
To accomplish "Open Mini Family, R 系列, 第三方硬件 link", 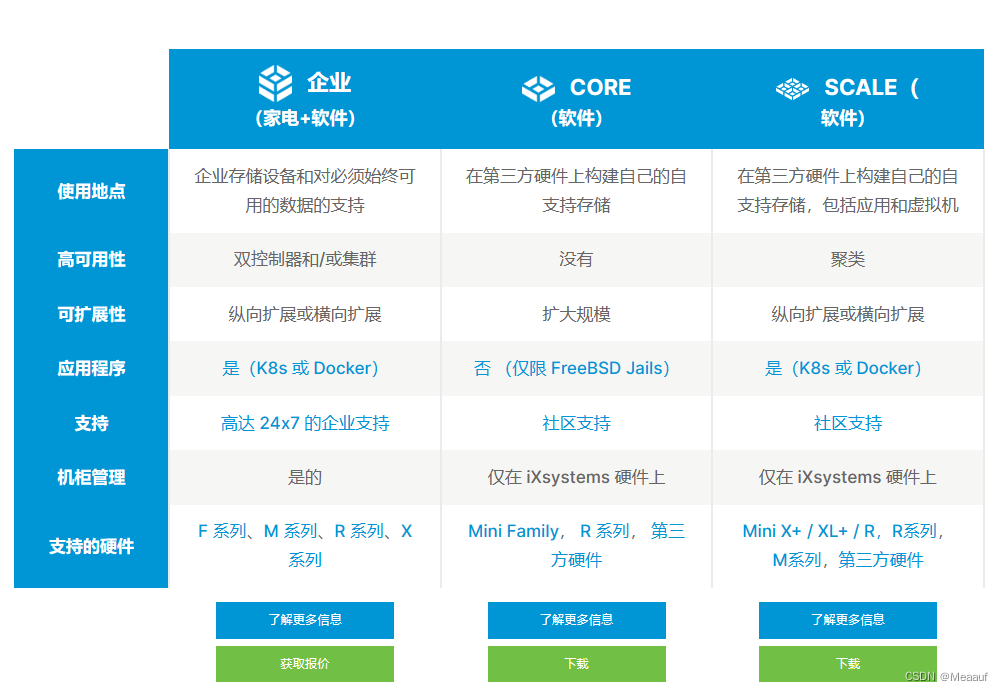I will pyautogui.click(x=576, y=545).
